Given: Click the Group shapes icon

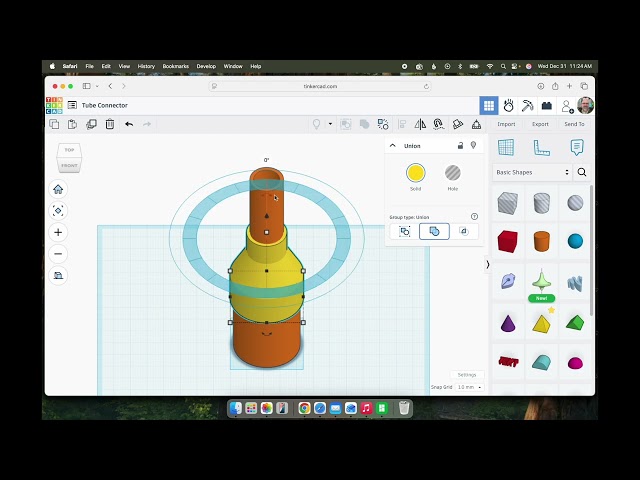Looking at the screenshot, I should coord(346,124).
